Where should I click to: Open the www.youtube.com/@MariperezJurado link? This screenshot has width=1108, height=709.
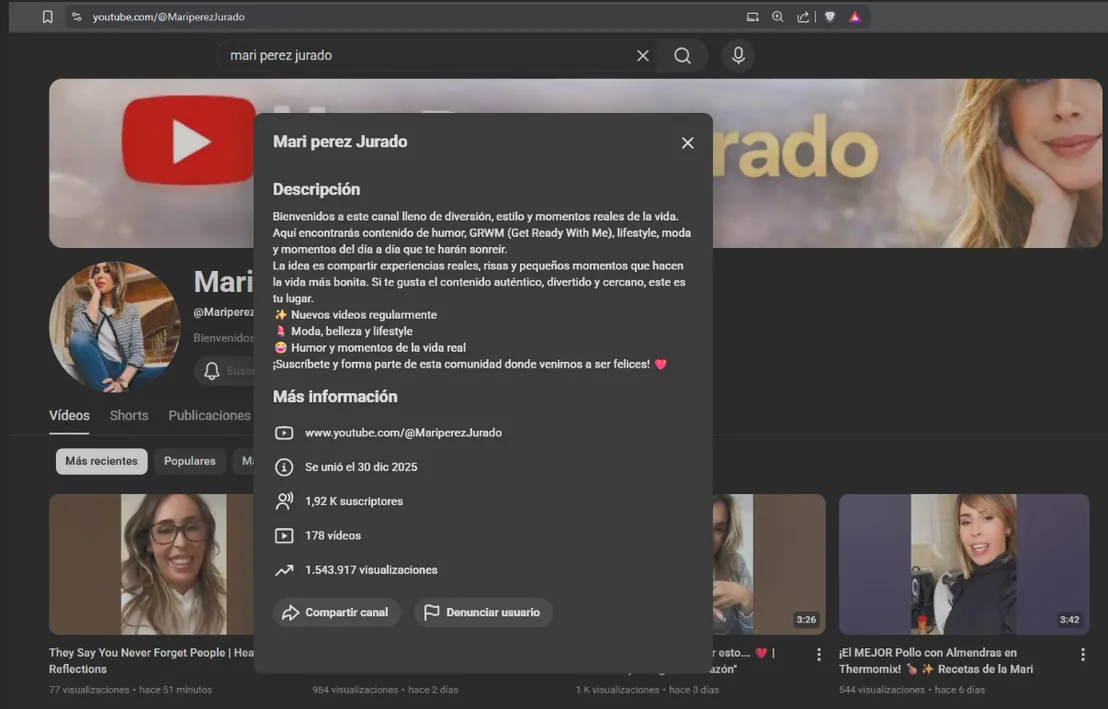click(x=403, y=433)
